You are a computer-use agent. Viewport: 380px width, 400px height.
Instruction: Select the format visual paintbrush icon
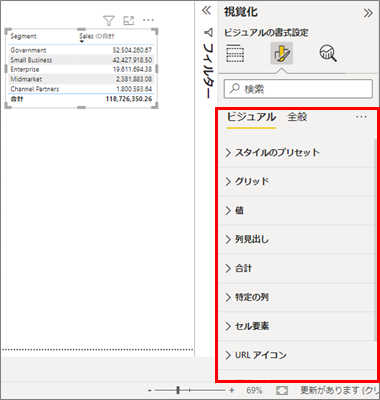tap(282, 53)
